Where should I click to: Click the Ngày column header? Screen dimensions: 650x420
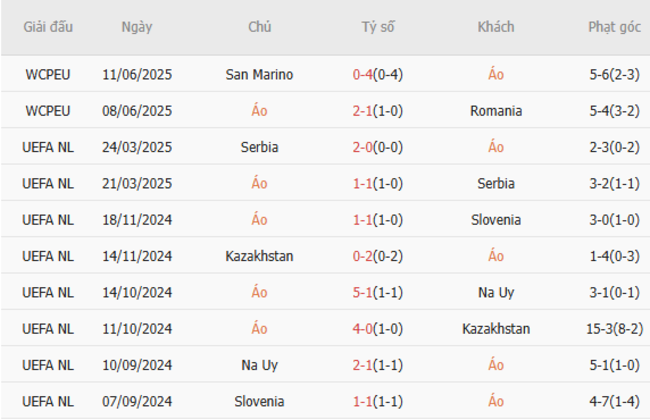(x=137, y=27)
